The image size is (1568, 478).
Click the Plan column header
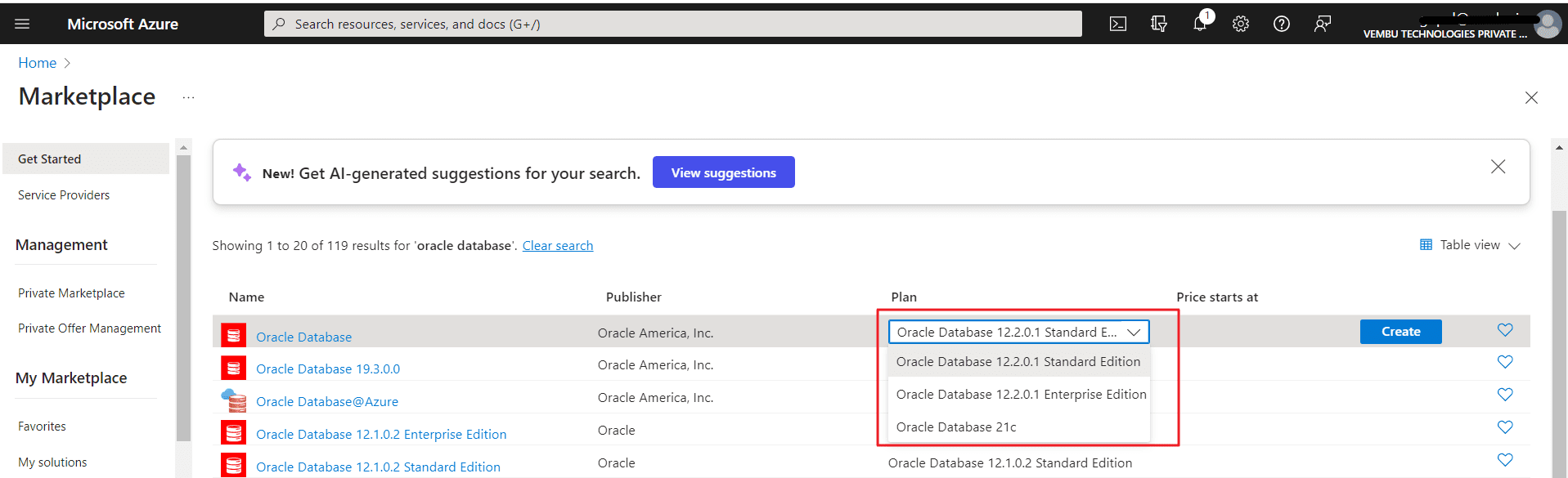coord(904,297)
